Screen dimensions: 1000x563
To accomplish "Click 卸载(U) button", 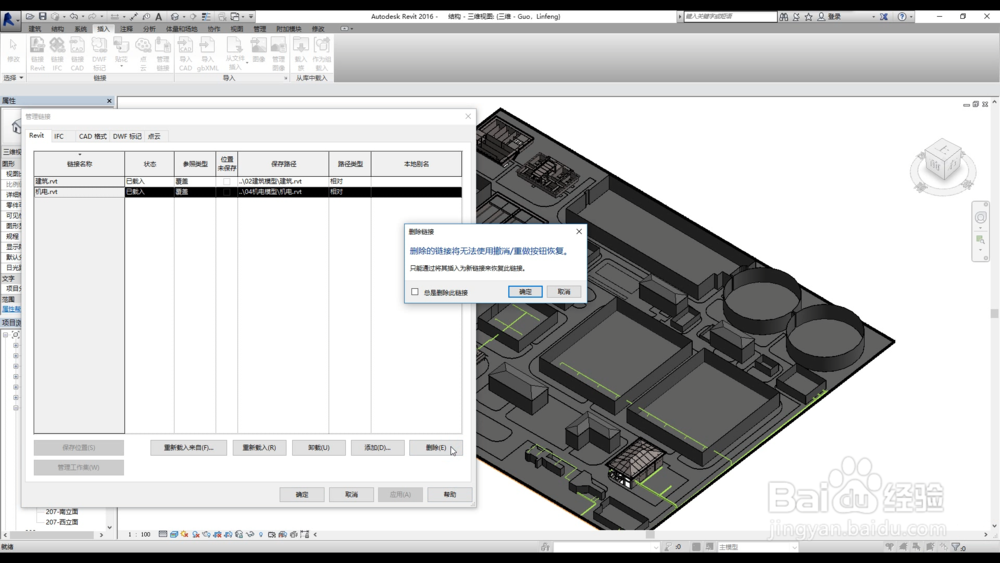I will pyautogui.click(x=319, y=448).
